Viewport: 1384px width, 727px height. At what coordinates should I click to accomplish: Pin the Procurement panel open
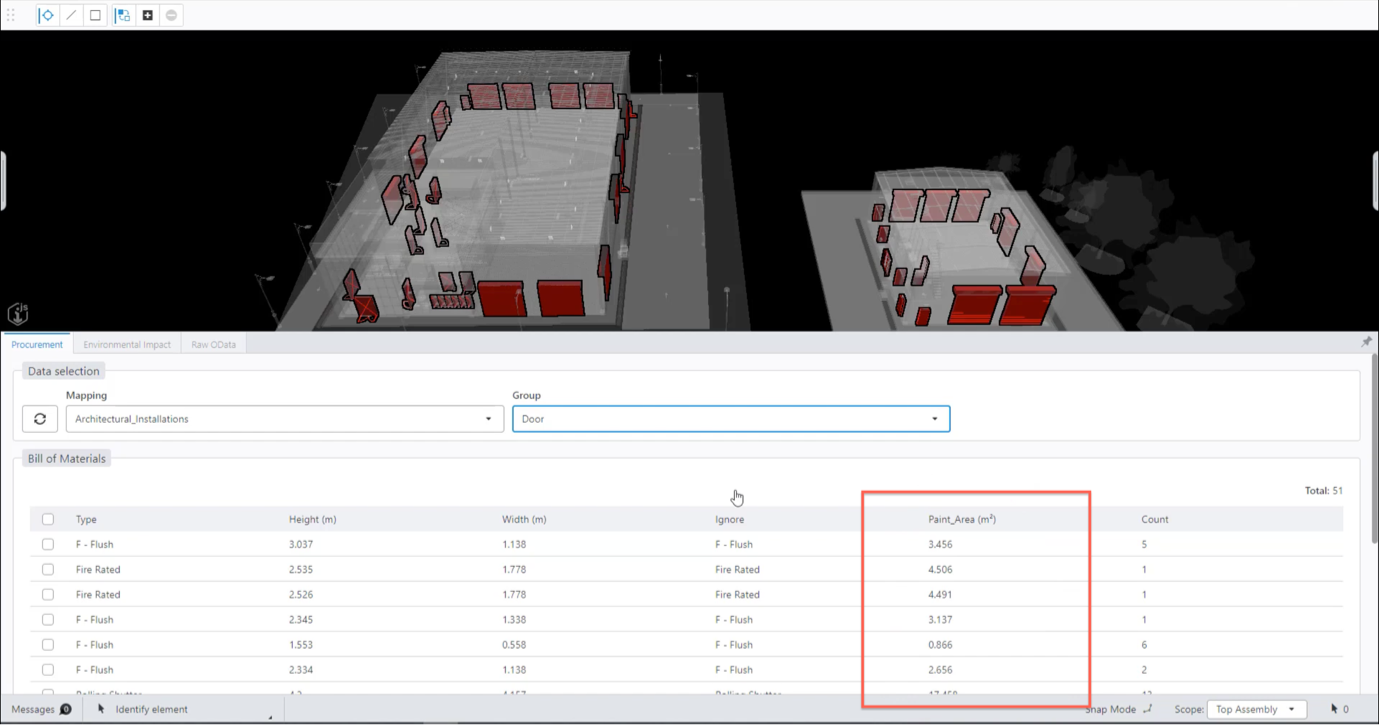click(x=1366, y=341)
